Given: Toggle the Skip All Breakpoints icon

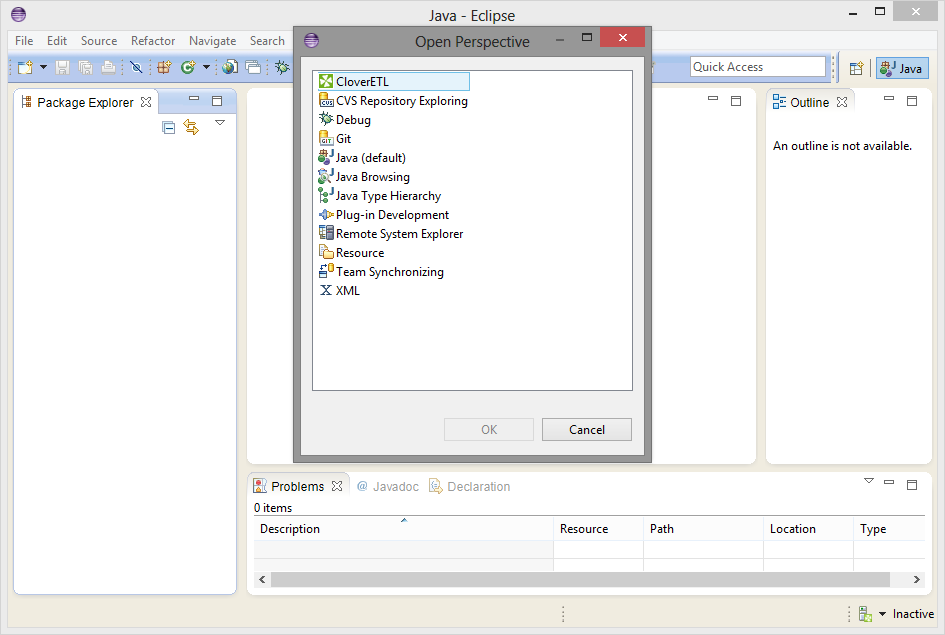Looking at the screenshot, I should coord(137,67).
